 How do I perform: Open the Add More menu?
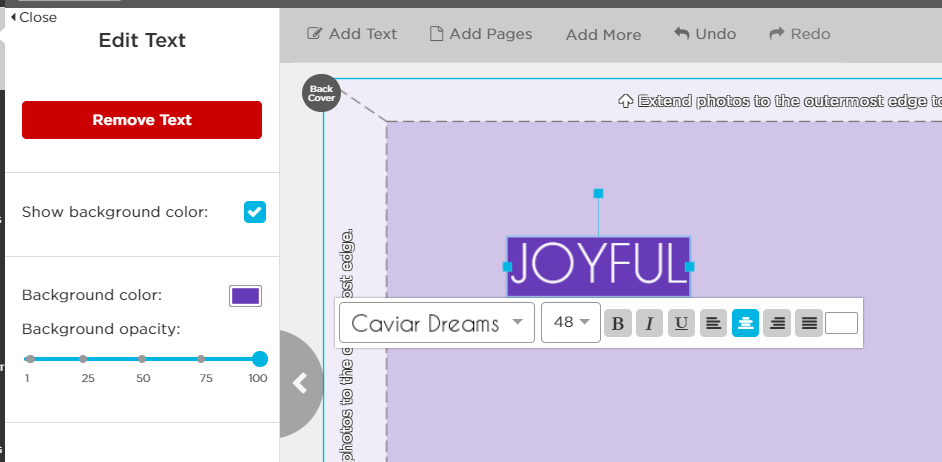[x=603, y=35]
